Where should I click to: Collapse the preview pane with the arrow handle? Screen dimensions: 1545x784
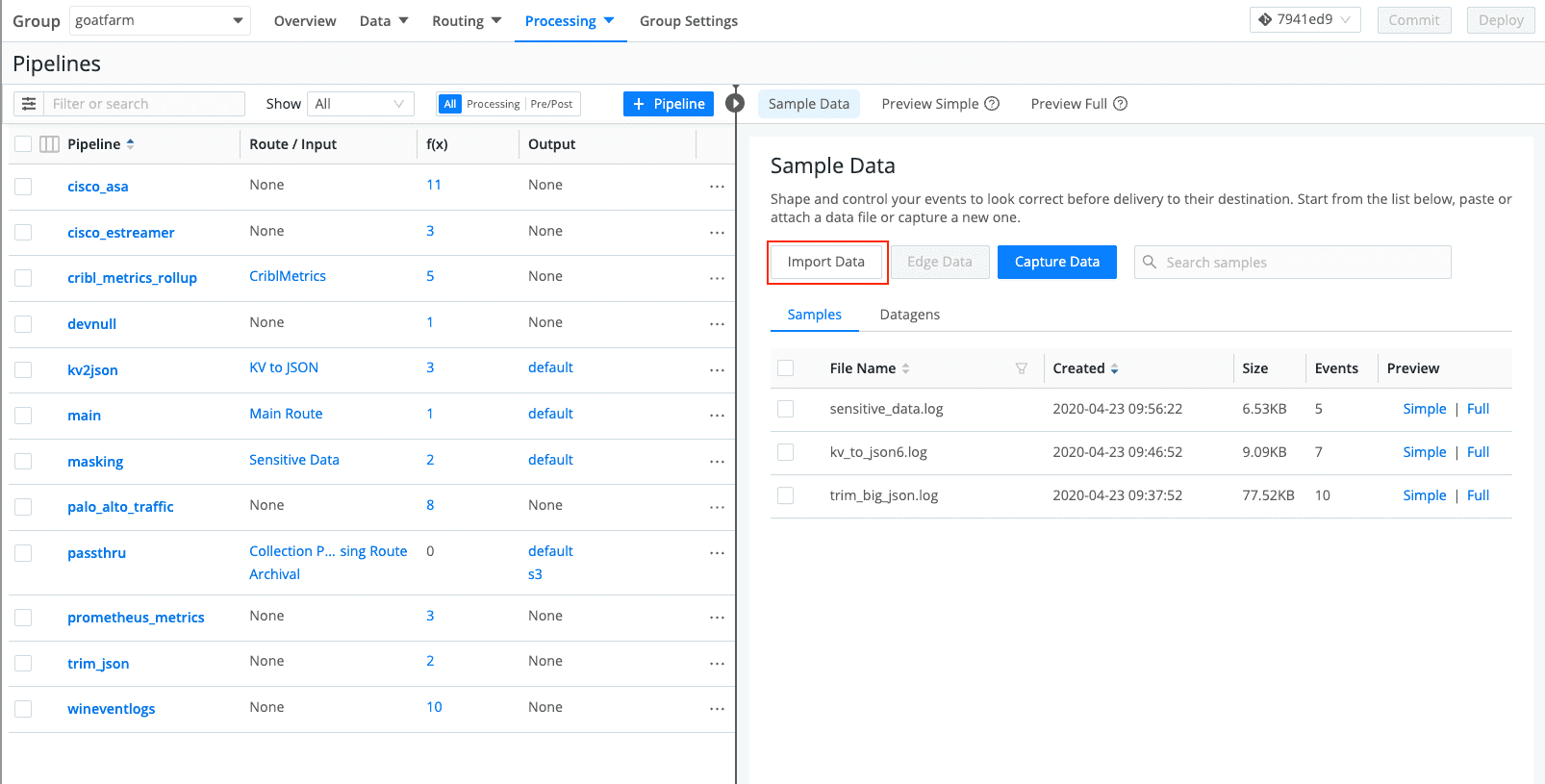(x=735, y=103)
